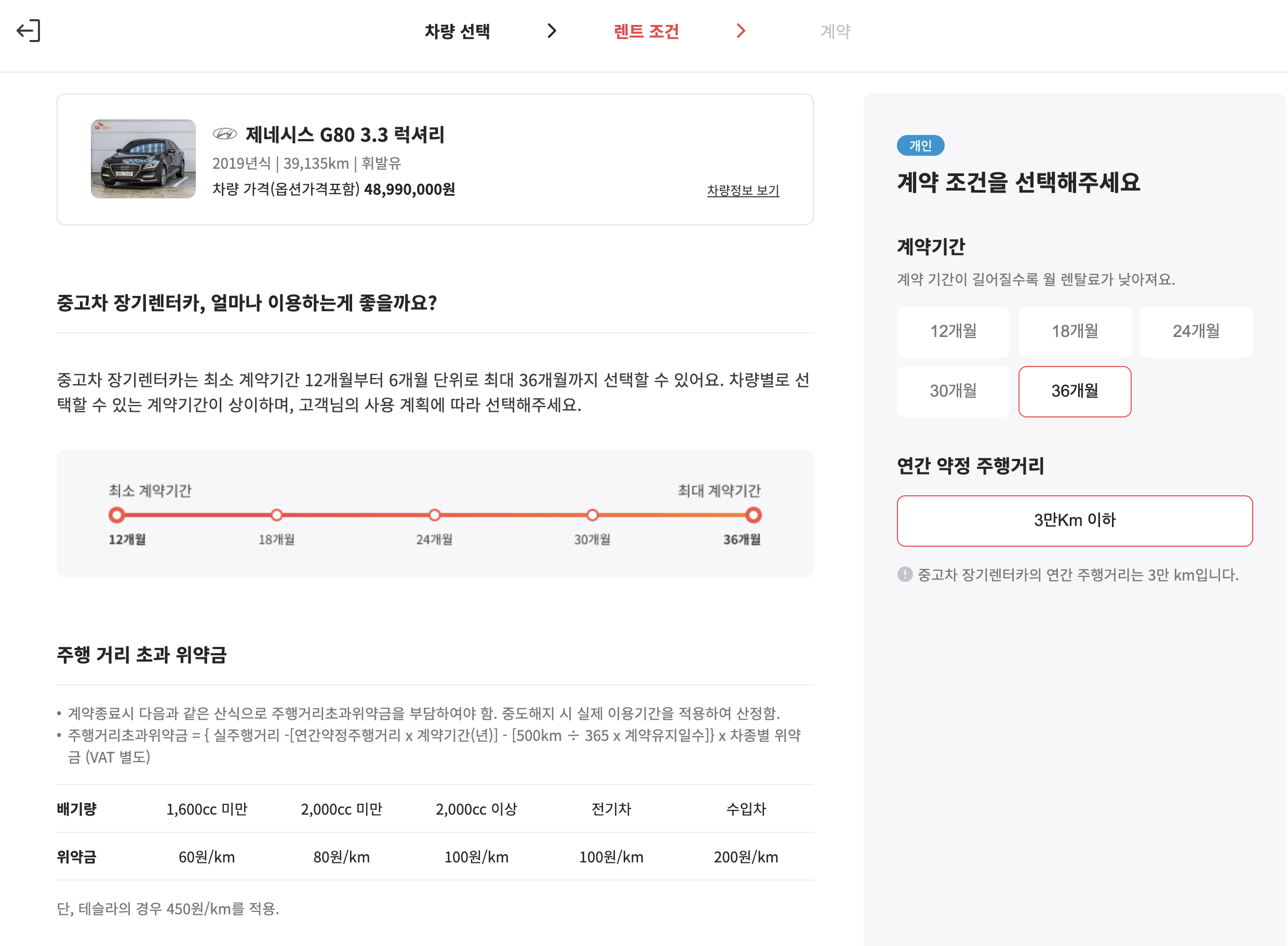Click the info exclamation icon near the mileage note
This screenshot has height=946, width=1288.
pyautogui.click(x=904, y=574)
